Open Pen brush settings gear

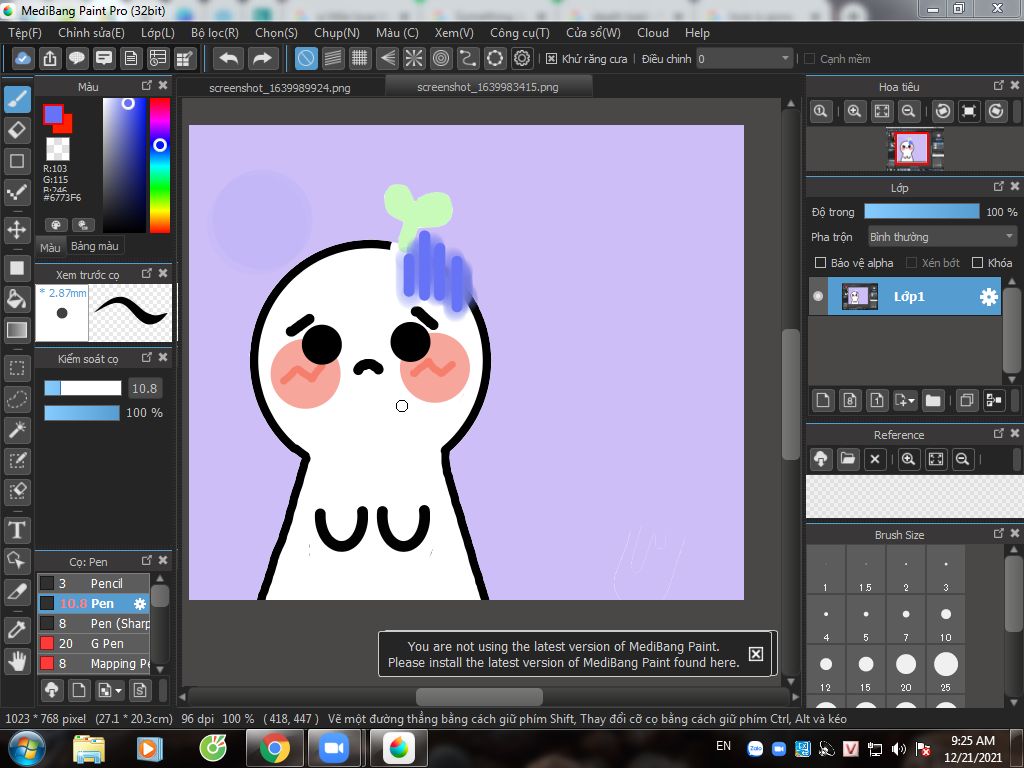[140, 604]
